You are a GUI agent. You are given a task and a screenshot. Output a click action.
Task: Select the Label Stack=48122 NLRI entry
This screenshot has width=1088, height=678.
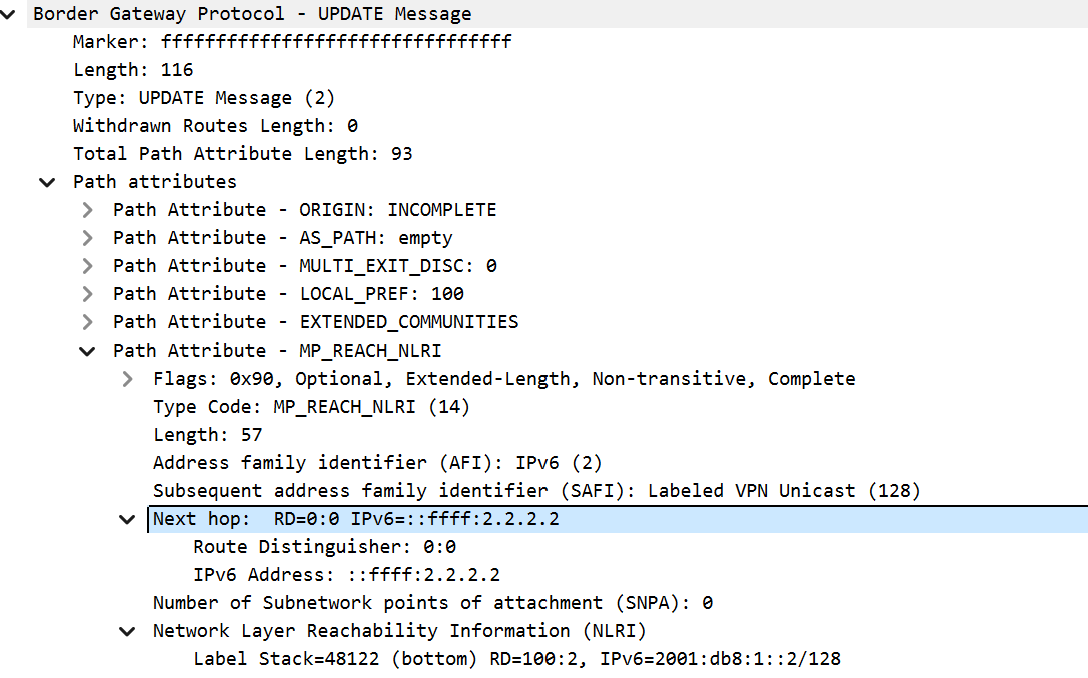coord(517,659)
